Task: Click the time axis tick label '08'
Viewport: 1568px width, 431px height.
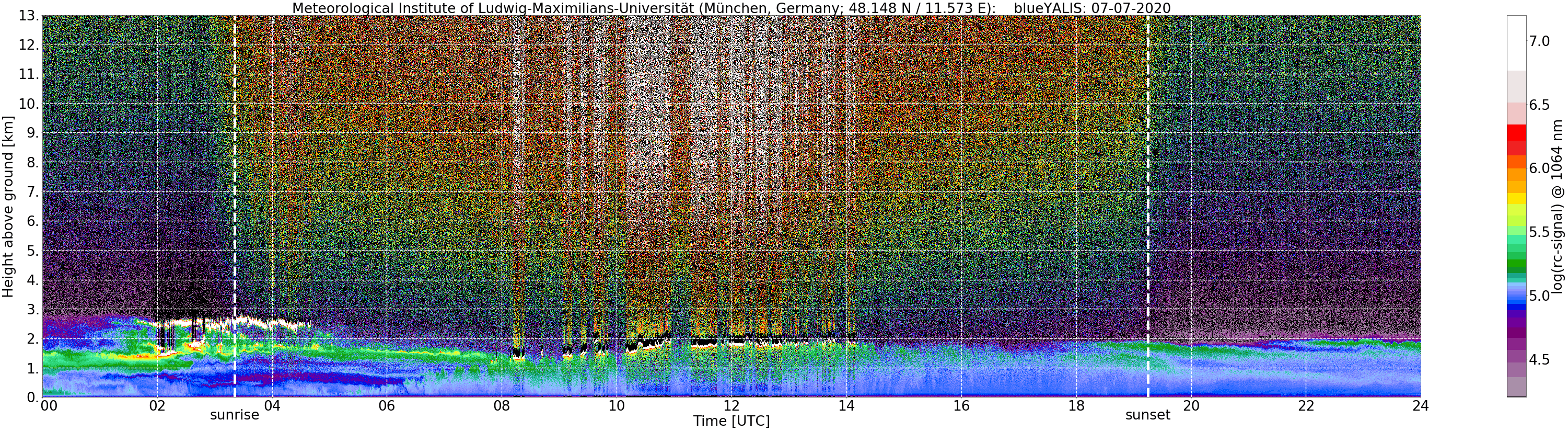Action: (502, 405)
